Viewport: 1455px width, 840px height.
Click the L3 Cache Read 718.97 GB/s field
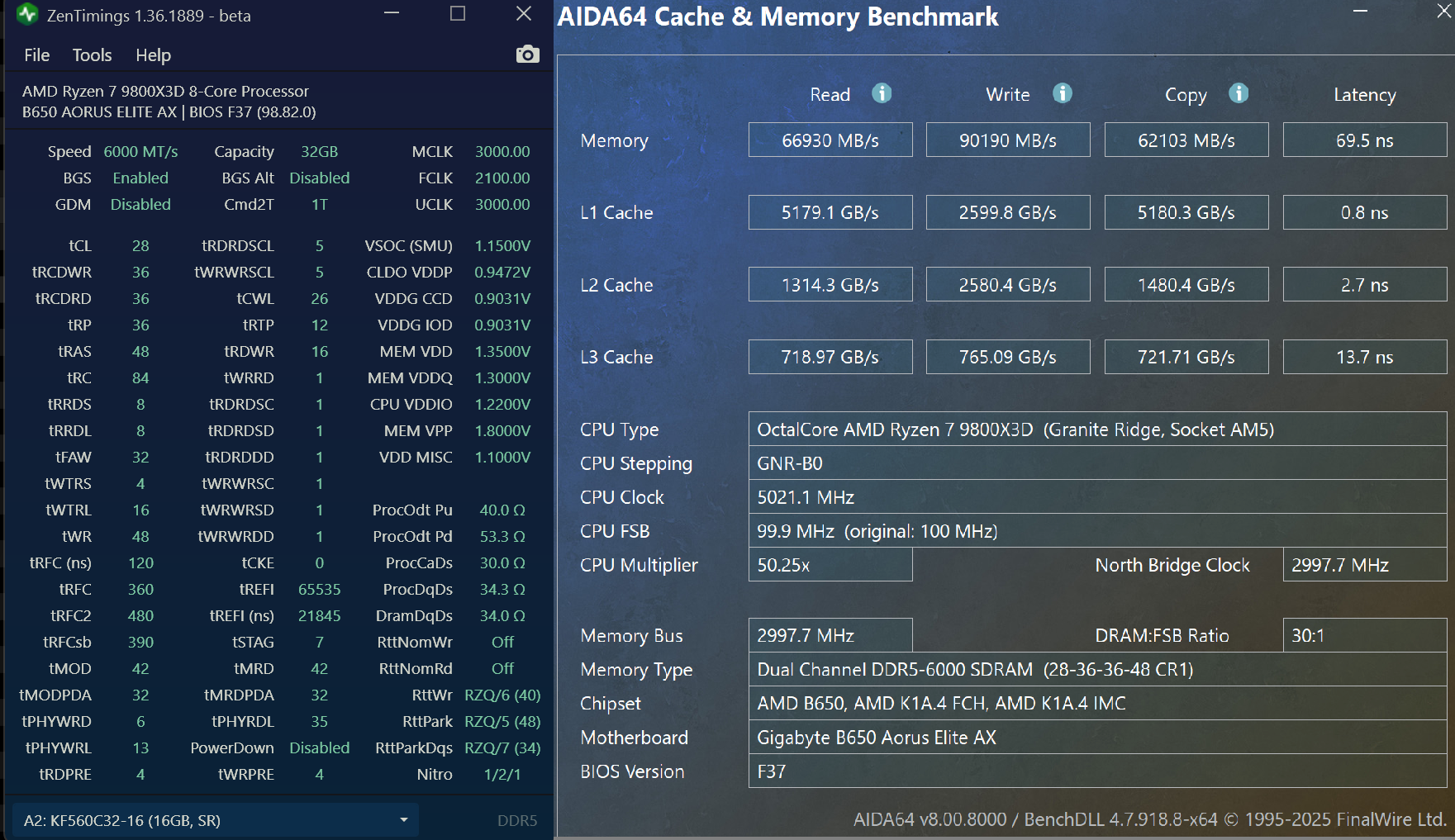(x=830, y=357)
